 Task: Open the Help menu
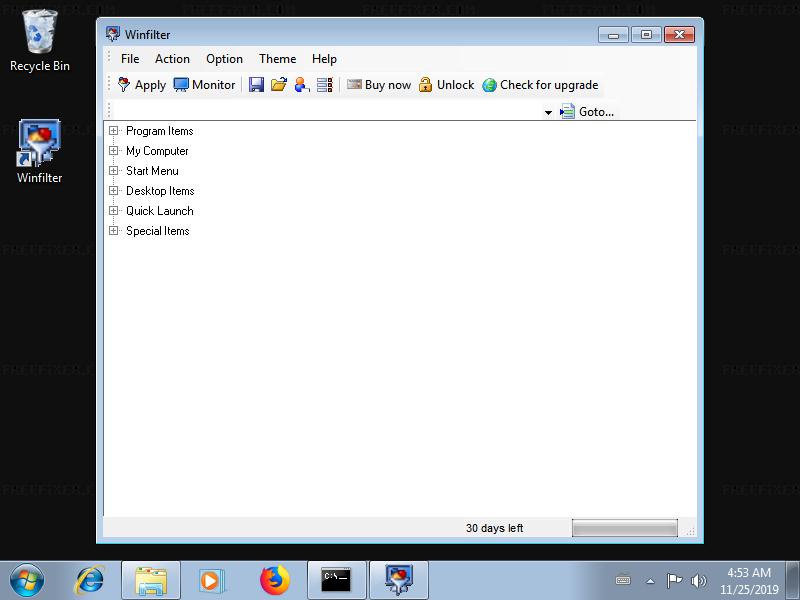pyautogui.click(x=324, y=59)
